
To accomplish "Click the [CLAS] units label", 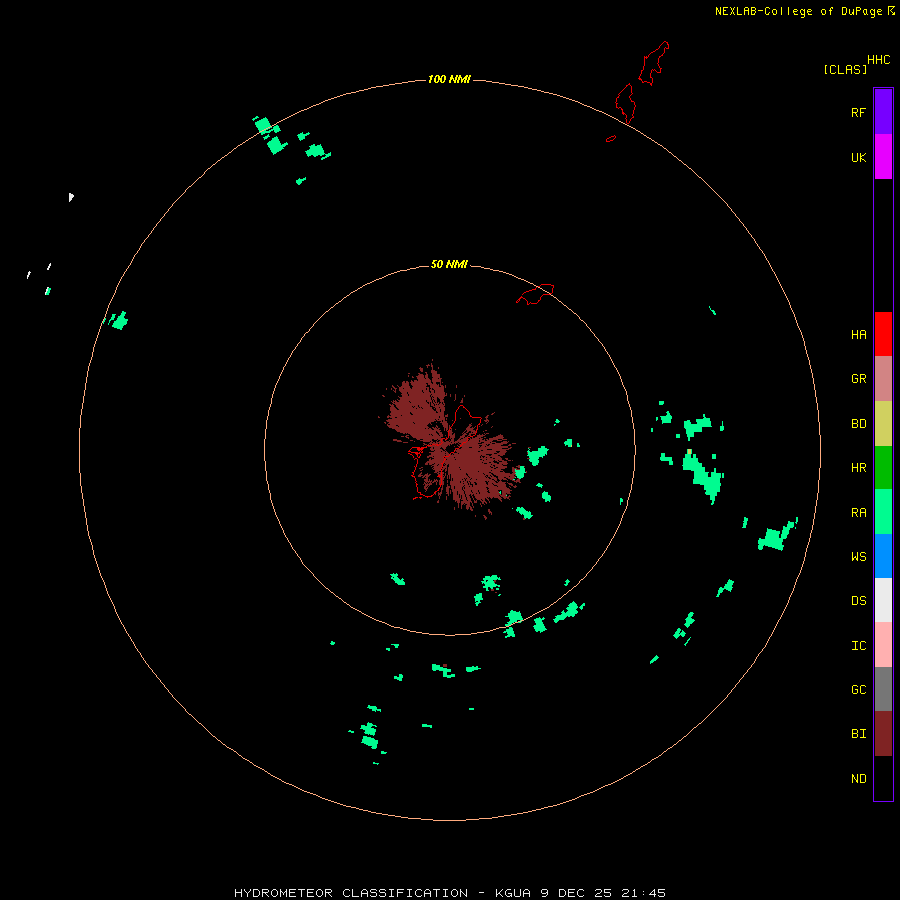I will (x=845, y=69).
